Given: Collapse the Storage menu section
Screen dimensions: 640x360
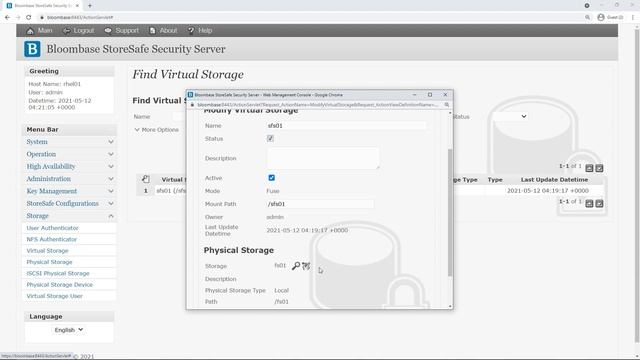Looking at the screenshot, I should click(69, 216).
